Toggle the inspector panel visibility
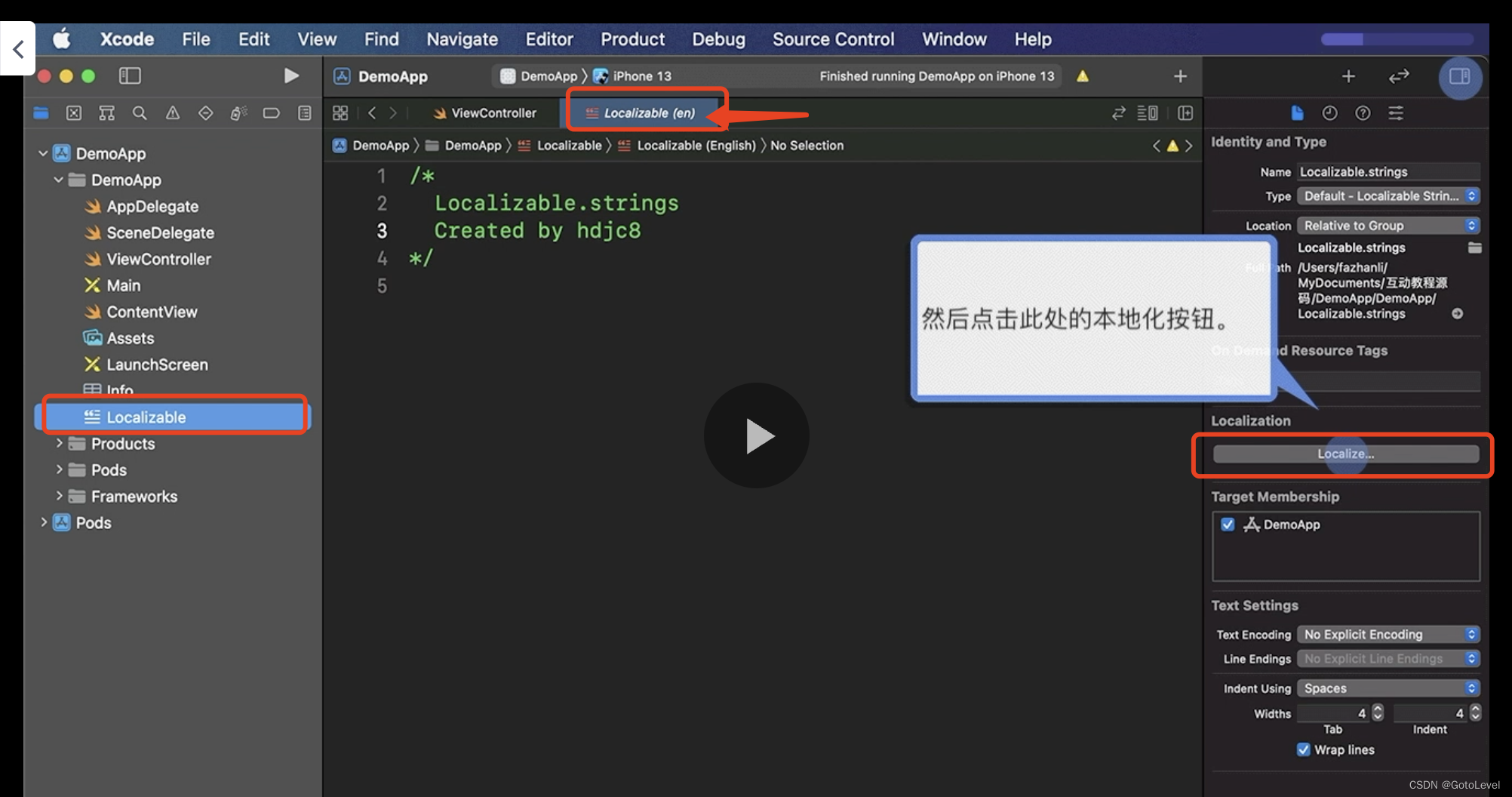1512x797 pixels. pyautogui.click(x=1460, y=76)
